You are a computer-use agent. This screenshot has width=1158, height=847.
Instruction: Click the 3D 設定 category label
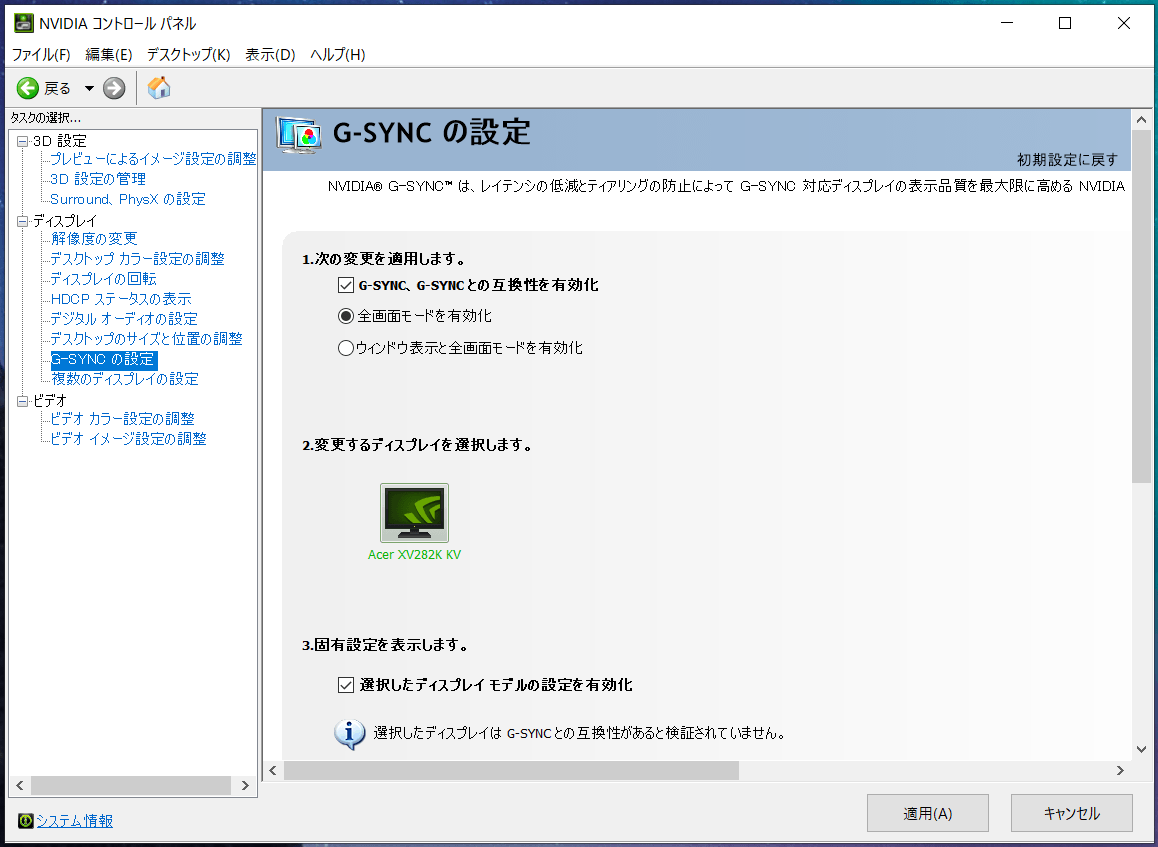[60, 140]
